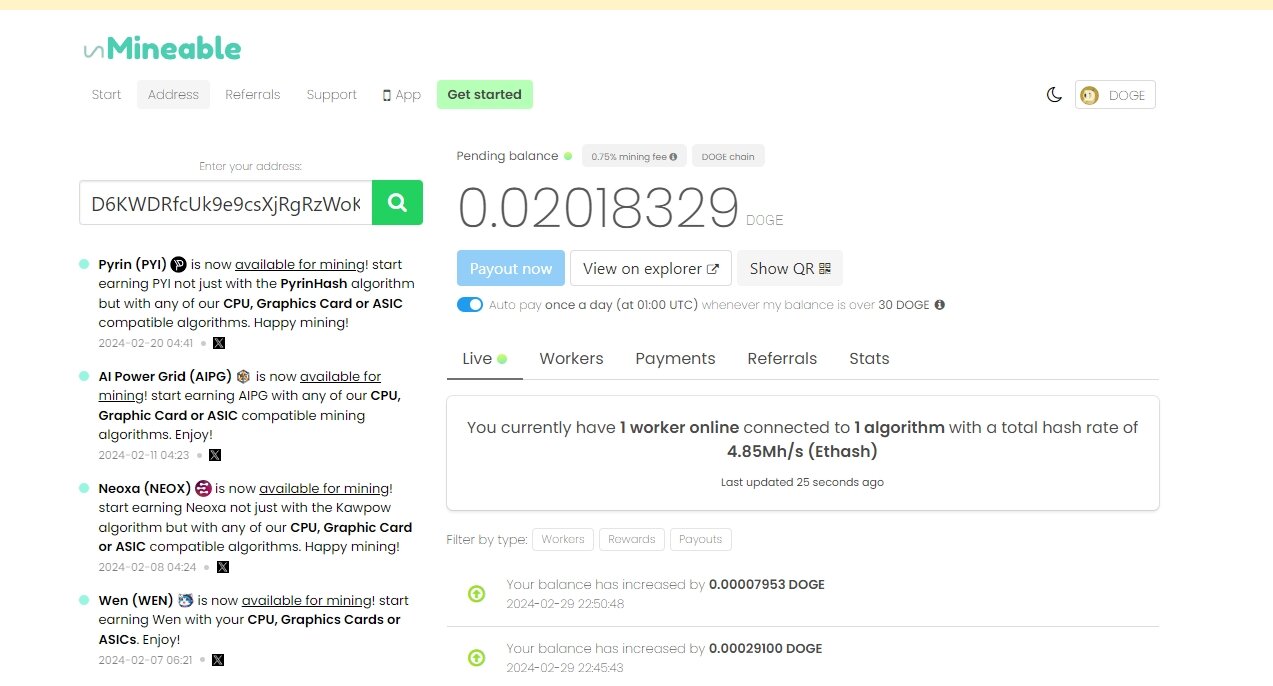Click the green pending balance status dot

[x=568, y=156]
